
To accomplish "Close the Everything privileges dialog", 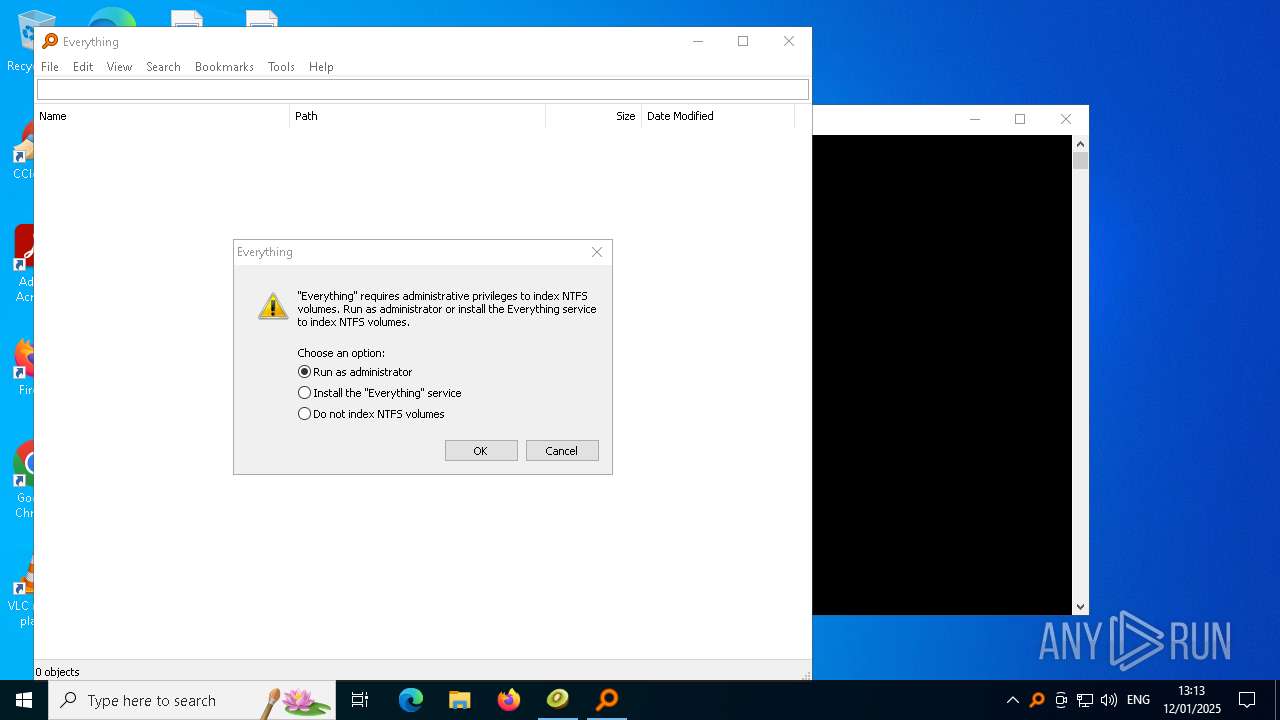I will point(597,252).
